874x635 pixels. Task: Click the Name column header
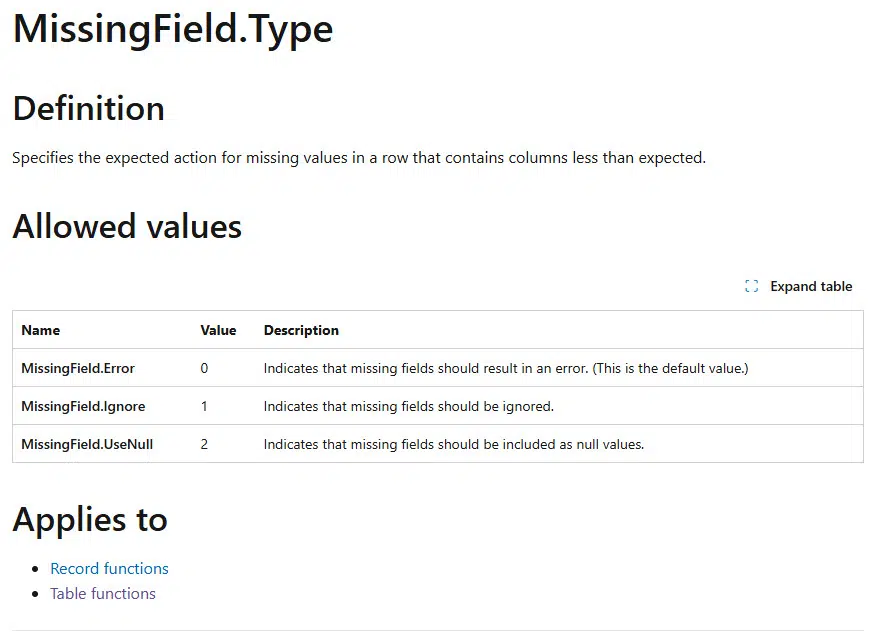click(x=40, y=330)
